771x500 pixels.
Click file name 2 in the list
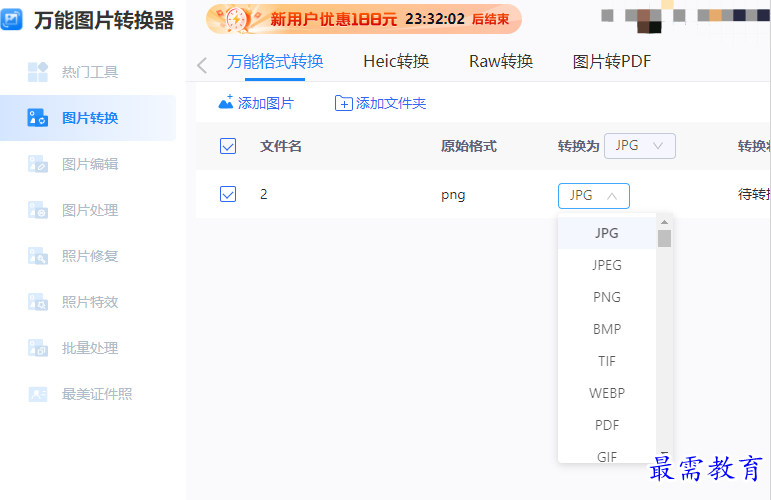264,194
